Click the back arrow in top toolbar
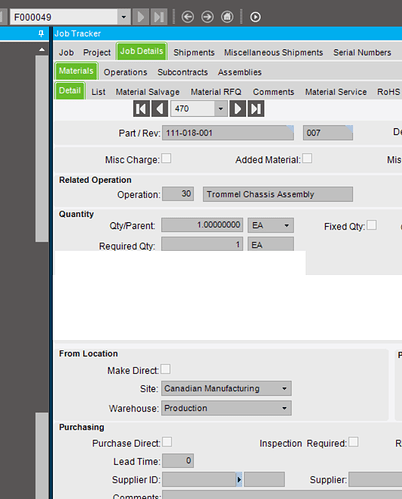 188,17
